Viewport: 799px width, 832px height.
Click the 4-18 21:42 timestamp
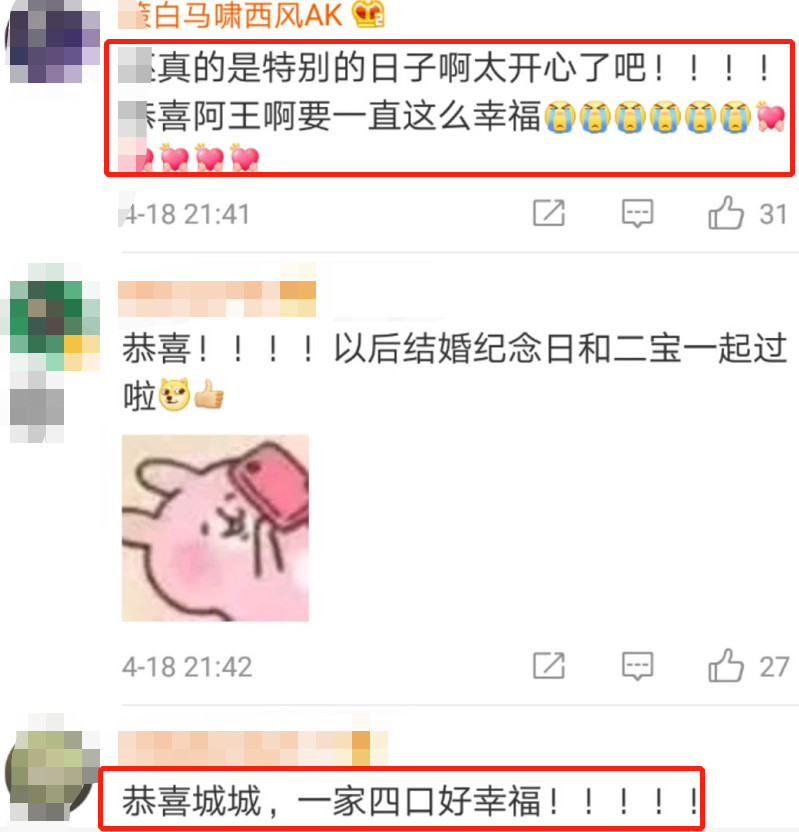click(x=187, y=667)
